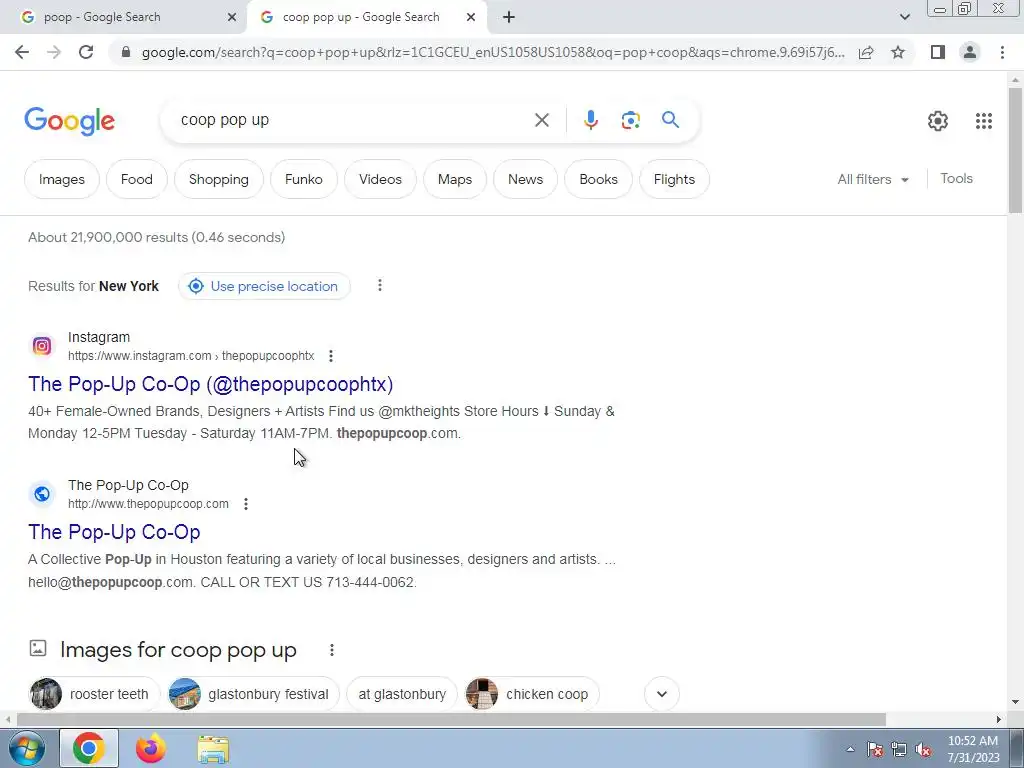Click the network tray icon
This screenshot has width=1024, height=768.
click(x=899, y=750)
